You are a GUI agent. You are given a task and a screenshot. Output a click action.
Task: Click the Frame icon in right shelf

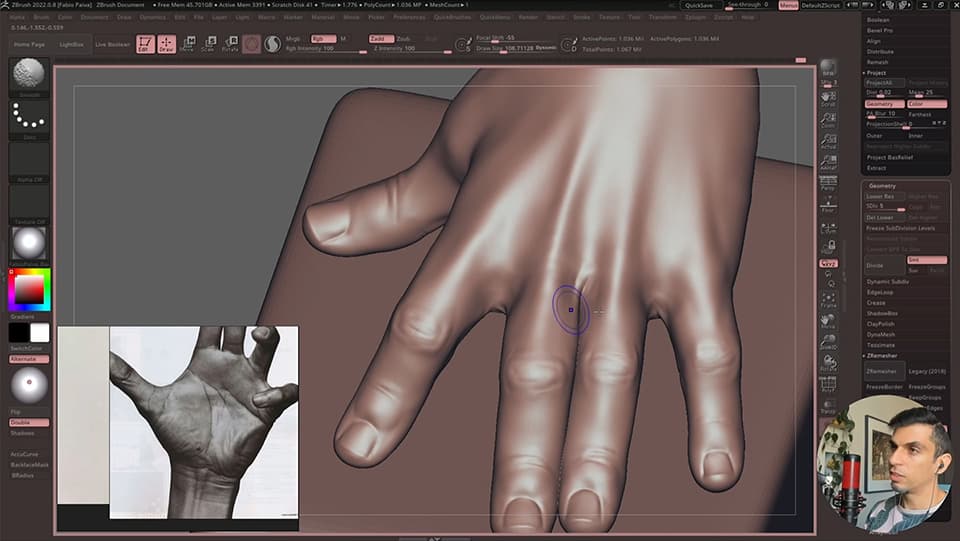pos(828,300)
